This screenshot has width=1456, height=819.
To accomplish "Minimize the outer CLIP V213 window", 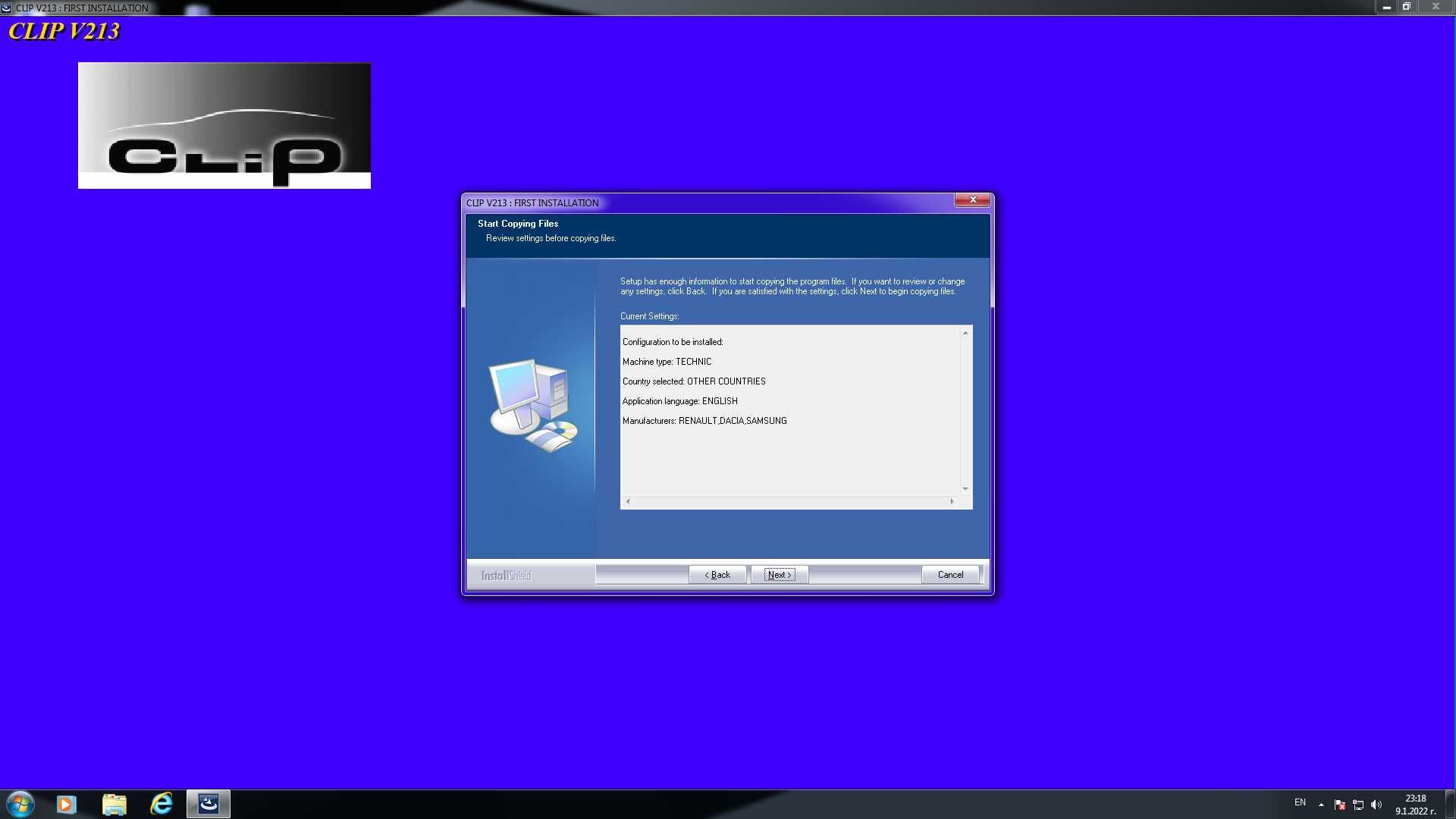I will point(1386,7).
